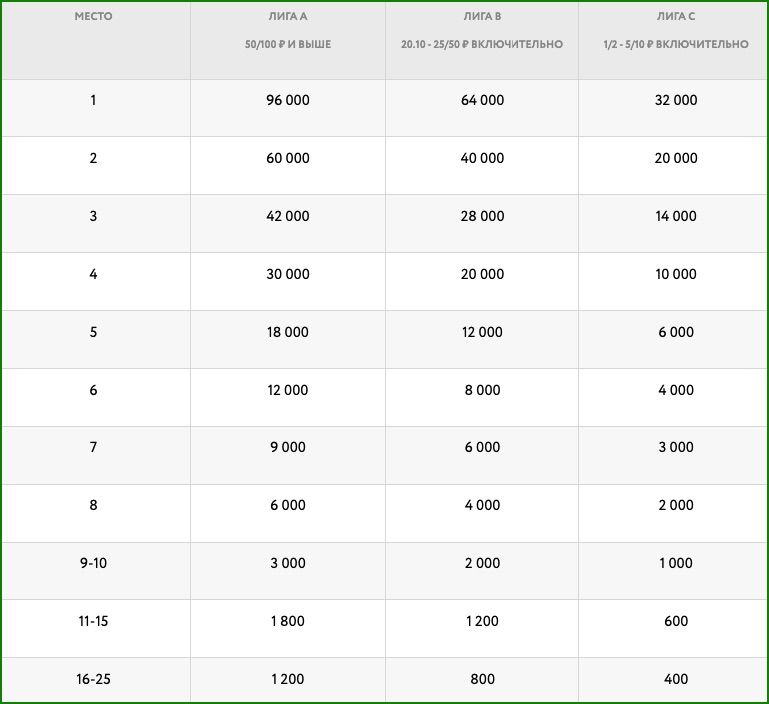Click the ЛИГА C column header
769x704 pixels.
676,17
